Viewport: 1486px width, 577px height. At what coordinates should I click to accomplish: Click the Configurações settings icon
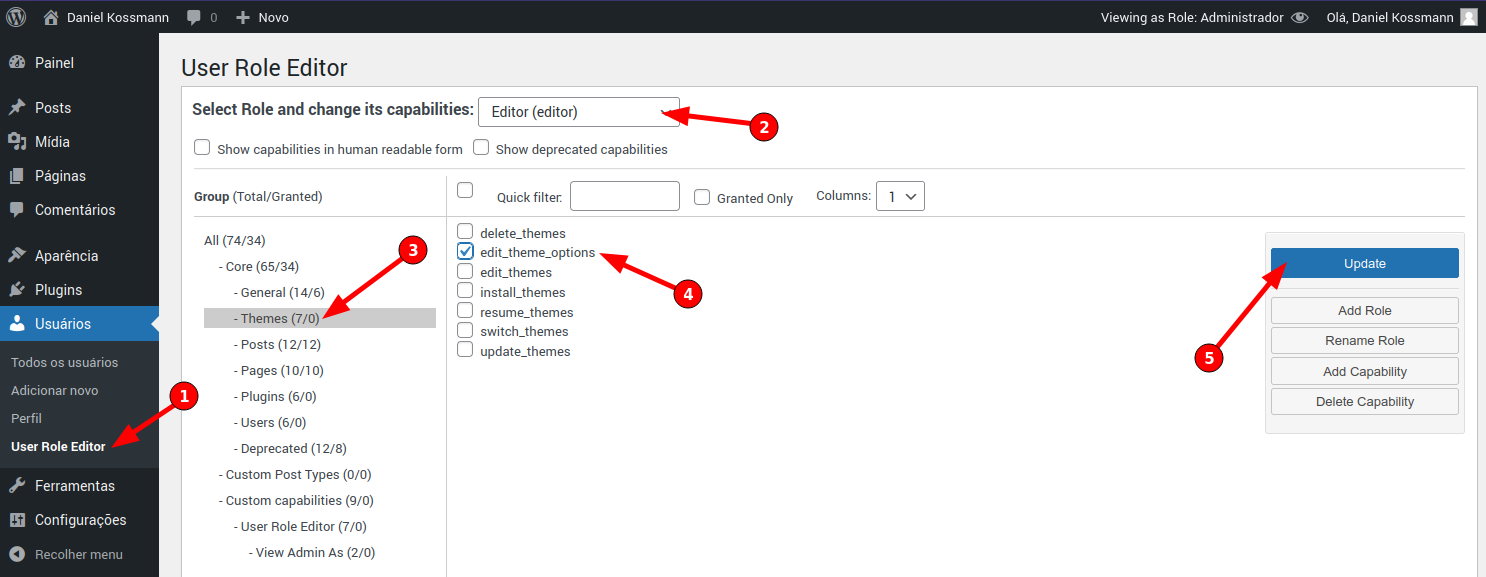tap(17, 520)
